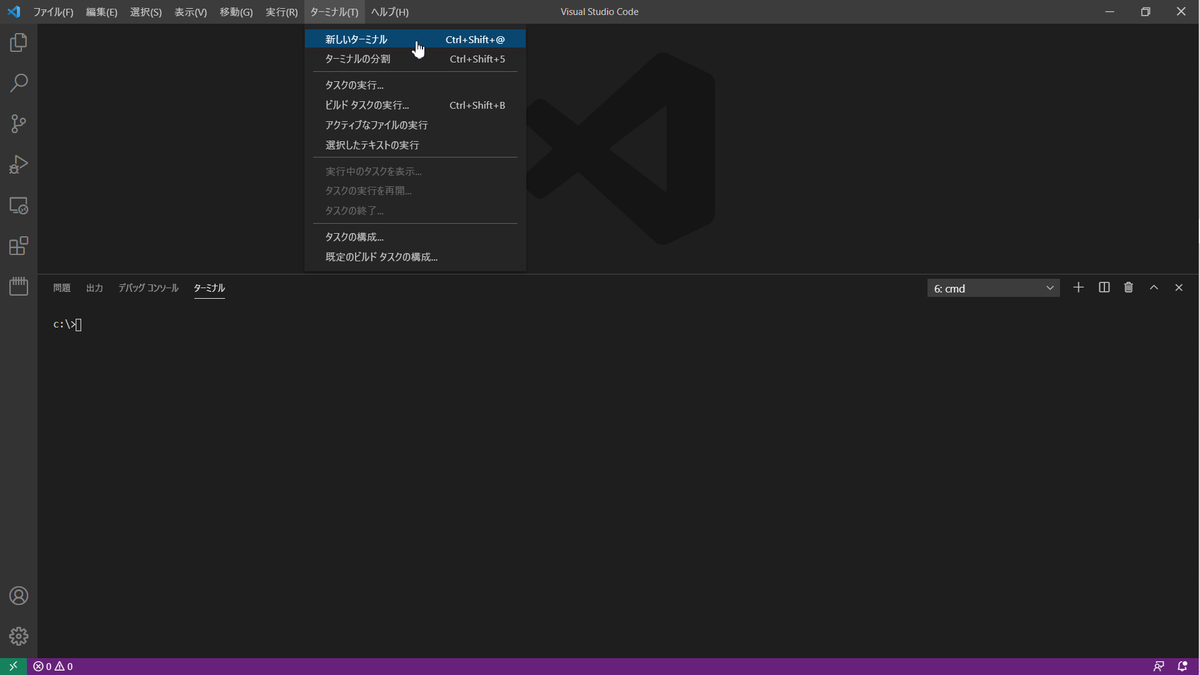Open the ファイル(F) menu

53,12
